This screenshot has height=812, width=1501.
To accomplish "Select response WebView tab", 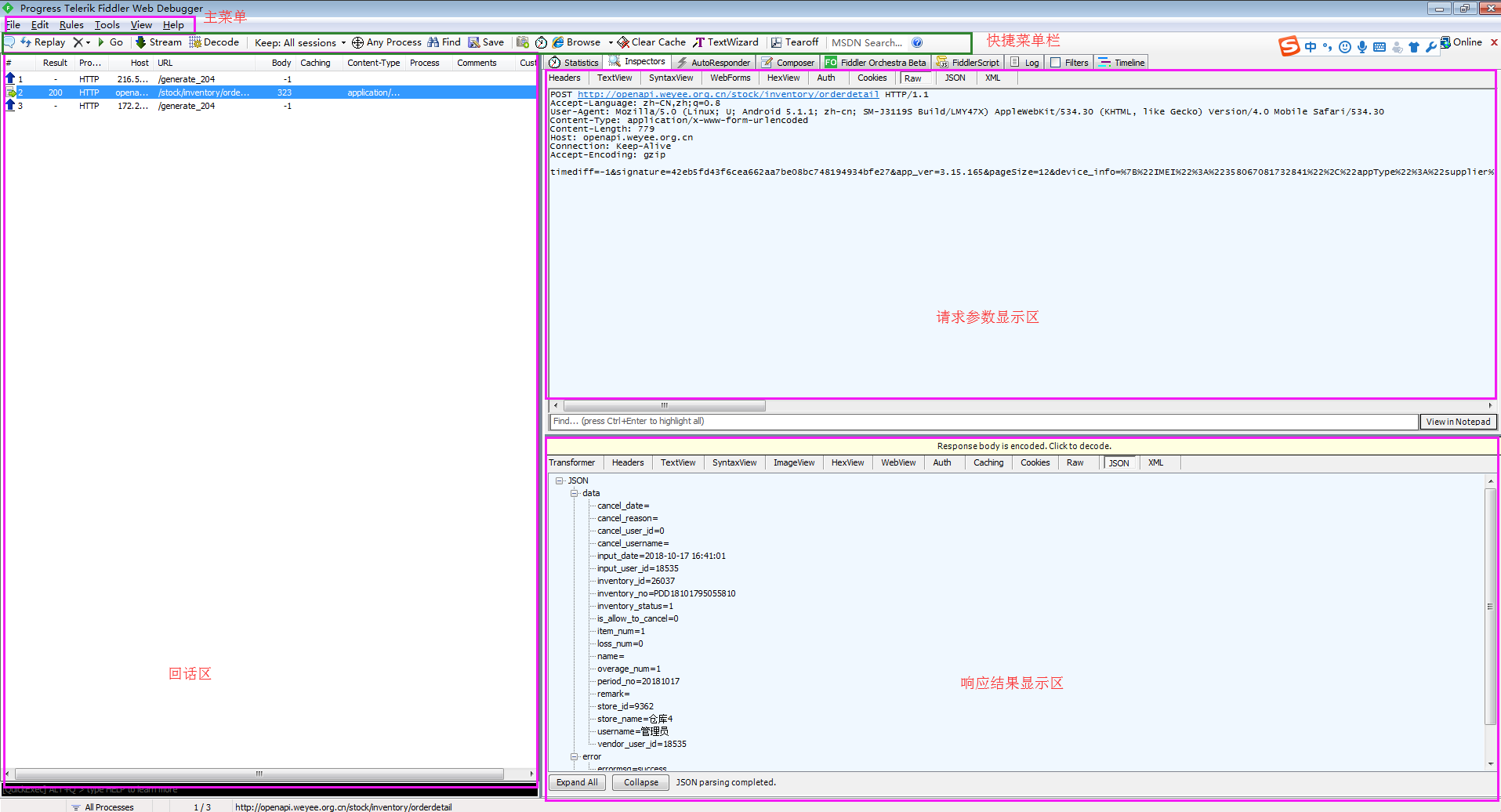I will [x=898, y=462].
